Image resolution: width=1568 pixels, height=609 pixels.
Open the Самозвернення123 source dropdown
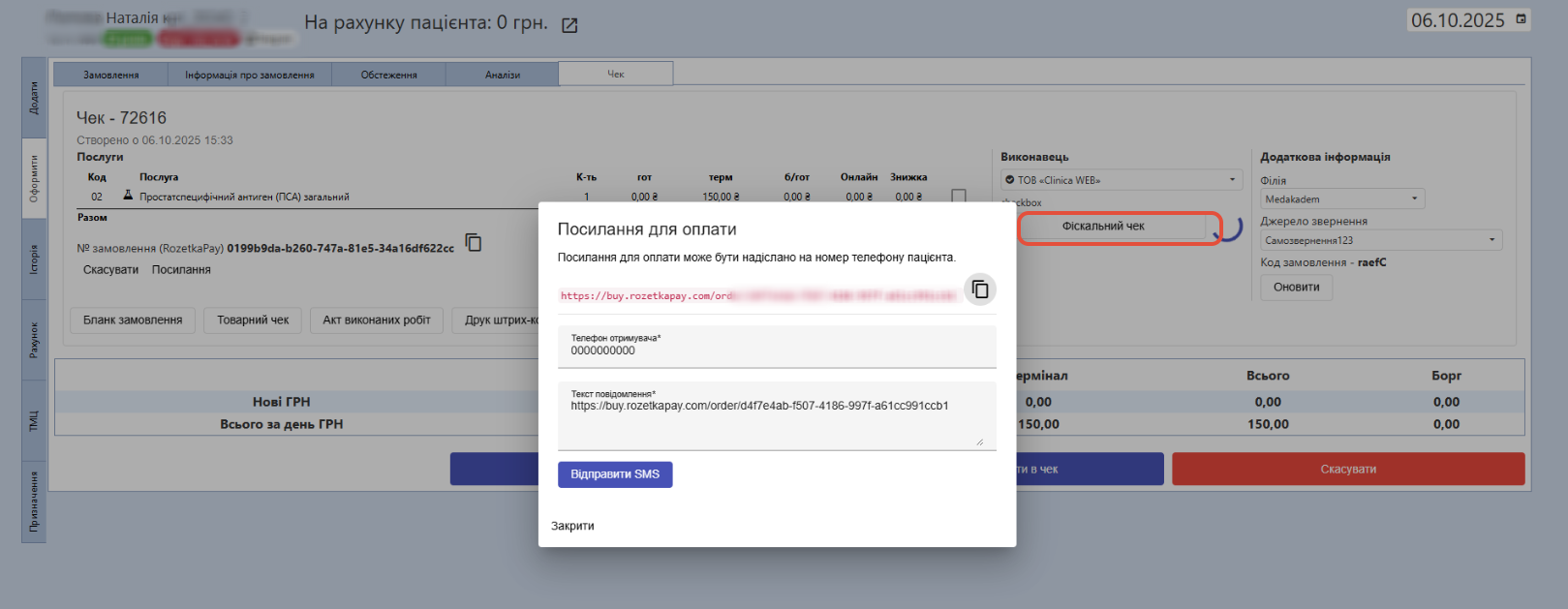[x=1381, y=240]
